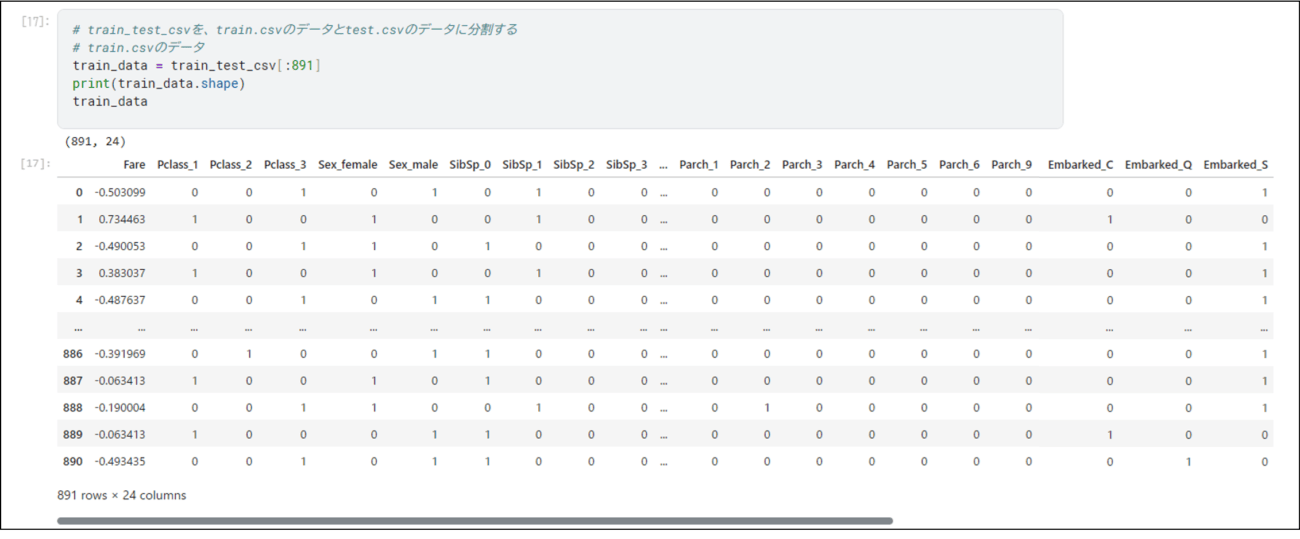Click Fare value -0.487637

pyautogui.click(x=120, y=300)
